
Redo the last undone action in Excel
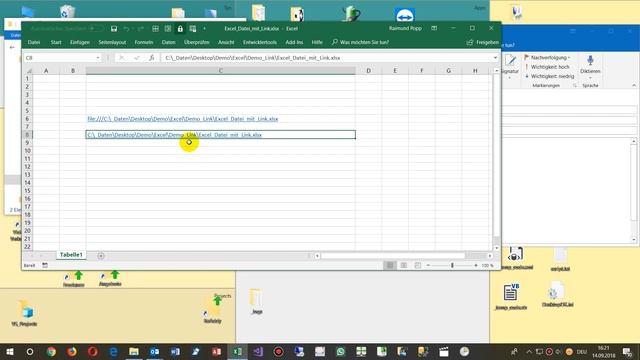click(140, 29)
